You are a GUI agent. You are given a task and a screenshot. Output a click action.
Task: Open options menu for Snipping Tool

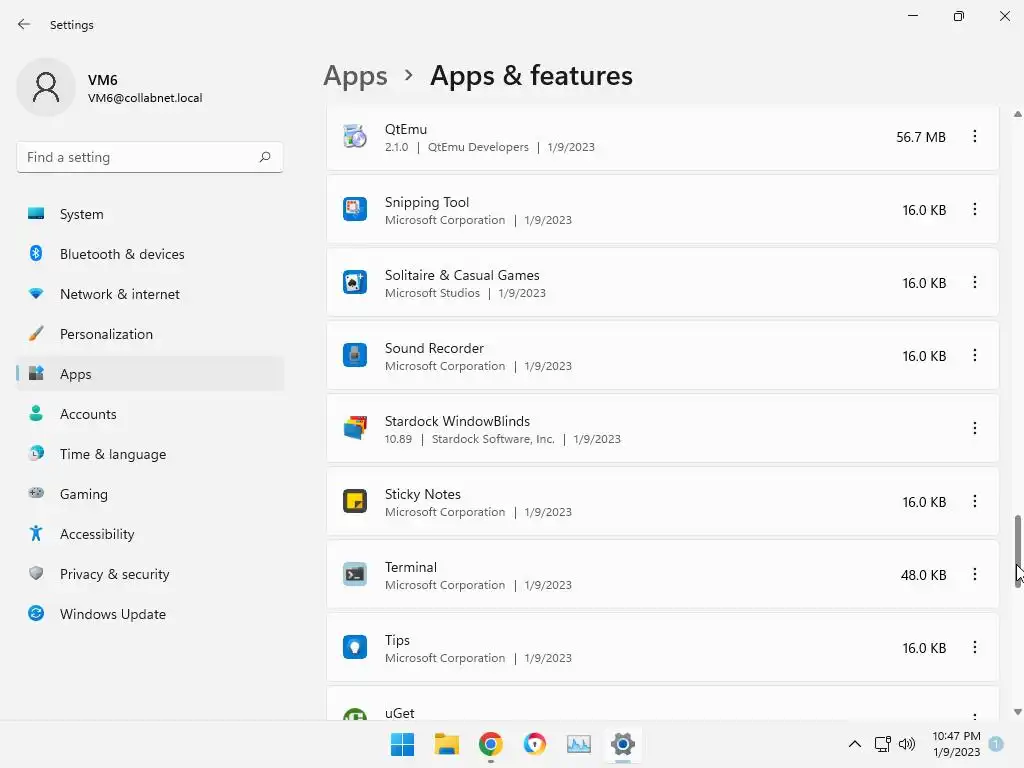[x=974, y=210]
